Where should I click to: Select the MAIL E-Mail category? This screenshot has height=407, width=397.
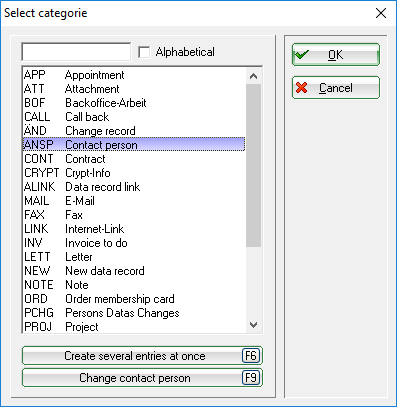click(x=134, y=201)
